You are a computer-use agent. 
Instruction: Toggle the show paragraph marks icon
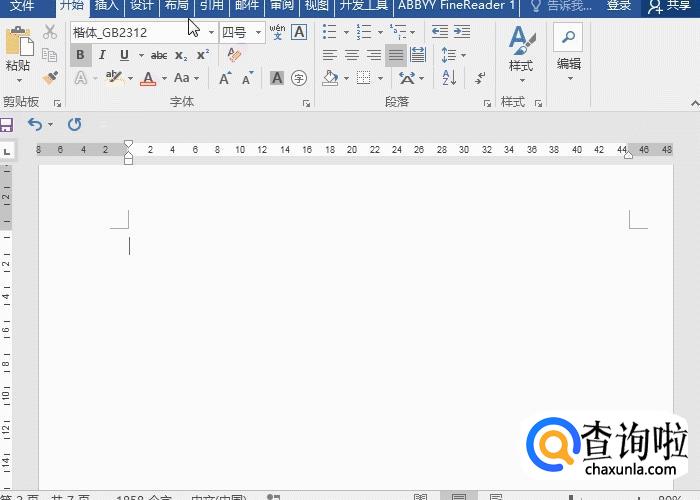point(480,78)
